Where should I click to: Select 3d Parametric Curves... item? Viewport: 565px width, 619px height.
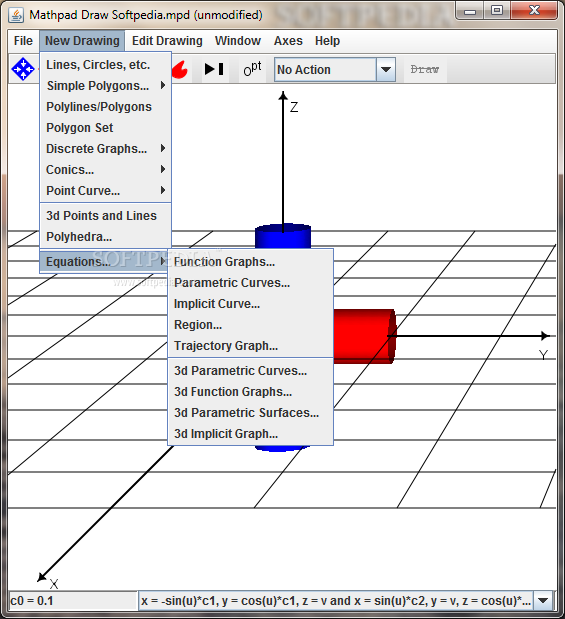pos(251,370)
